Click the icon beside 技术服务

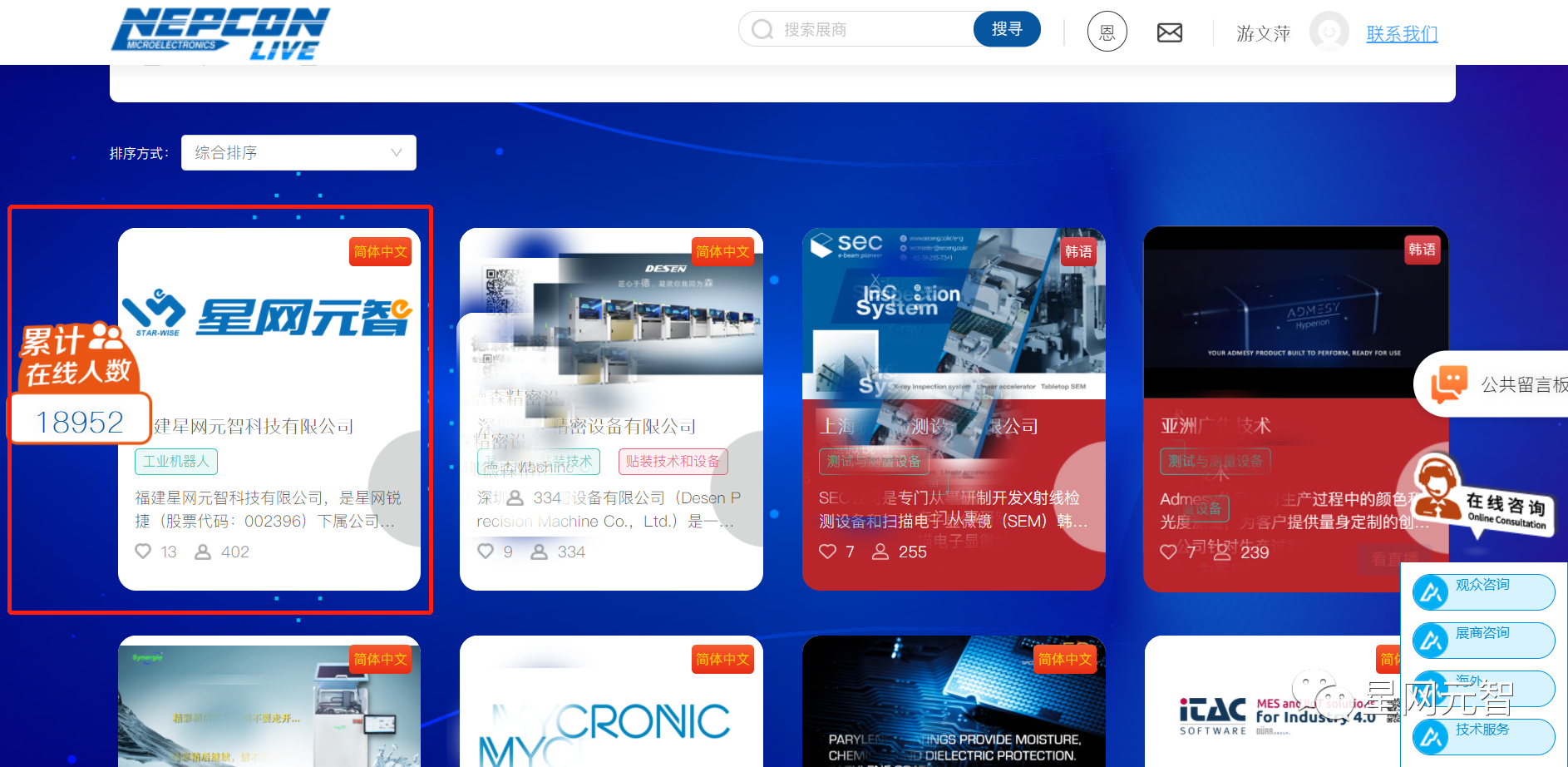point(1431,736)
